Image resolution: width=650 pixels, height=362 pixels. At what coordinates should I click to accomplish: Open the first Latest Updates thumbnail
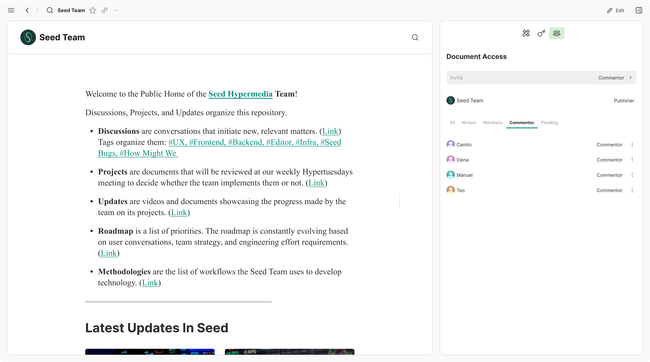(x=150, y=352)
